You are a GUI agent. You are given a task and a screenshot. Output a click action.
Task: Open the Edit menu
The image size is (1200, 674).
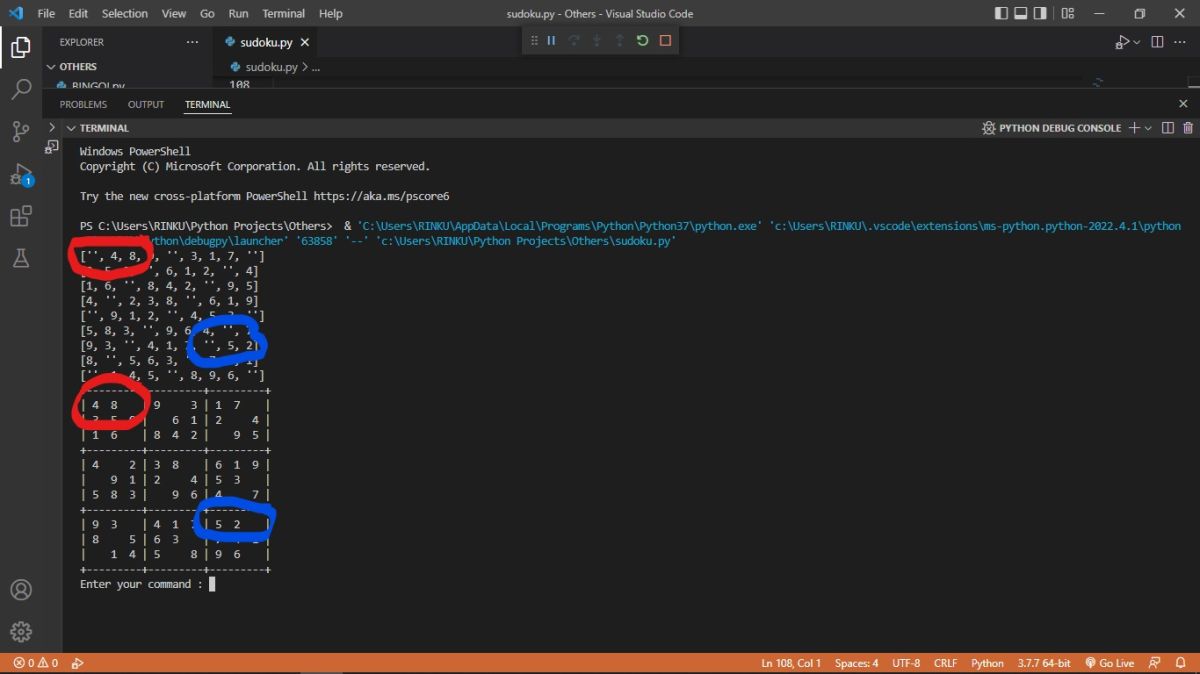[x=79, y=13]
